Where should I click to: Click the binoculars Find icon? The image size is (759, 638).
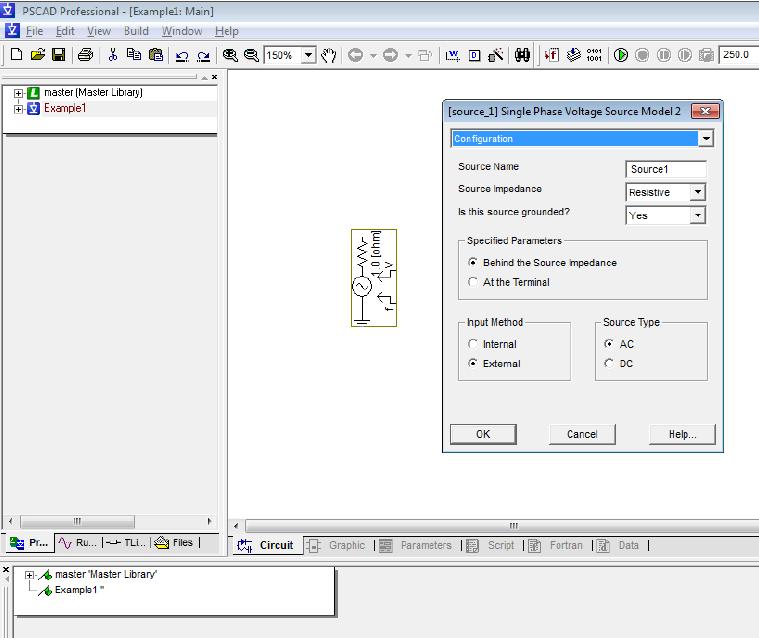(x=522, y=55)
